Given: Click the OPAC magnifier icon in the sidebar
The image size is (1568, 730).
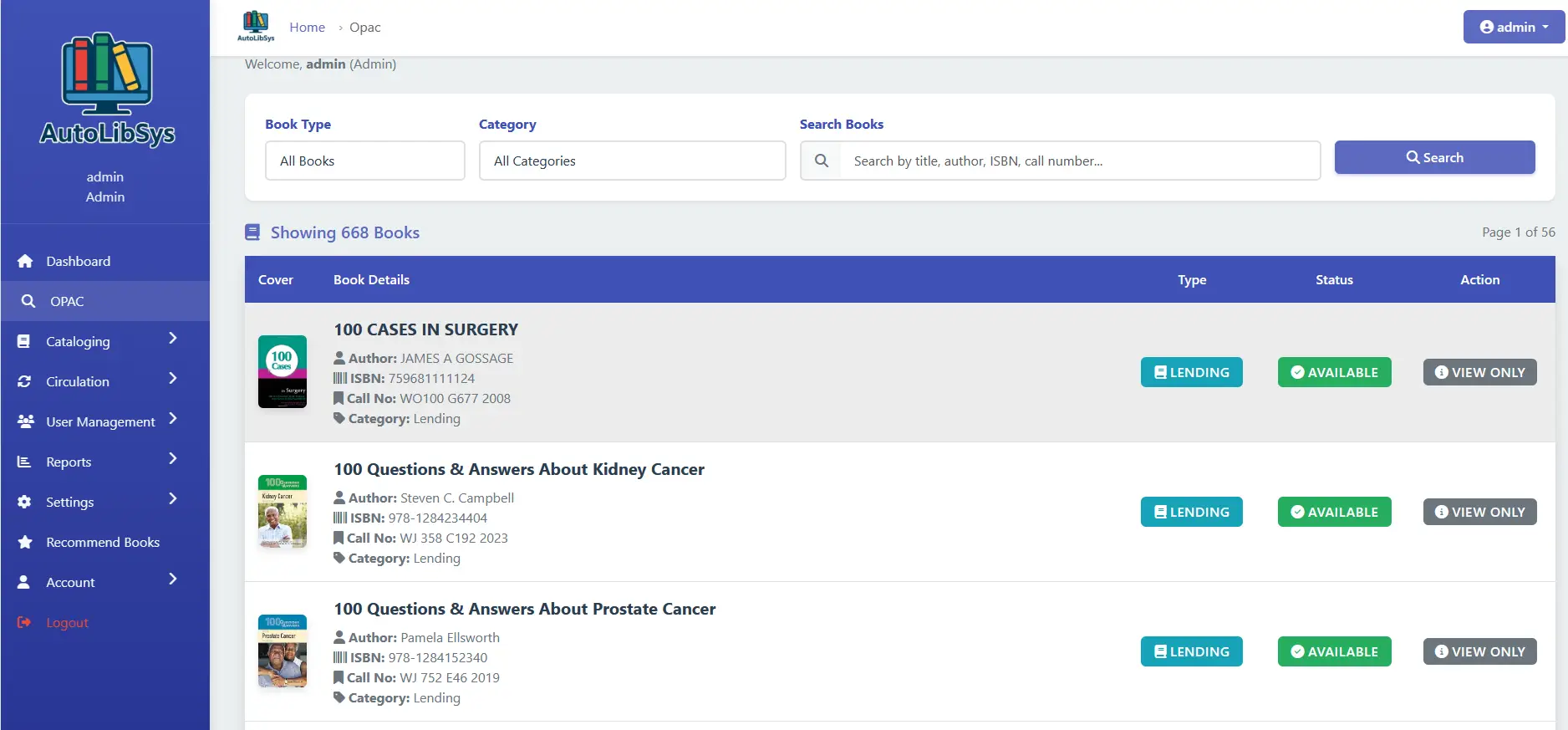Looking at the screenshot, I should coord(28,301).
